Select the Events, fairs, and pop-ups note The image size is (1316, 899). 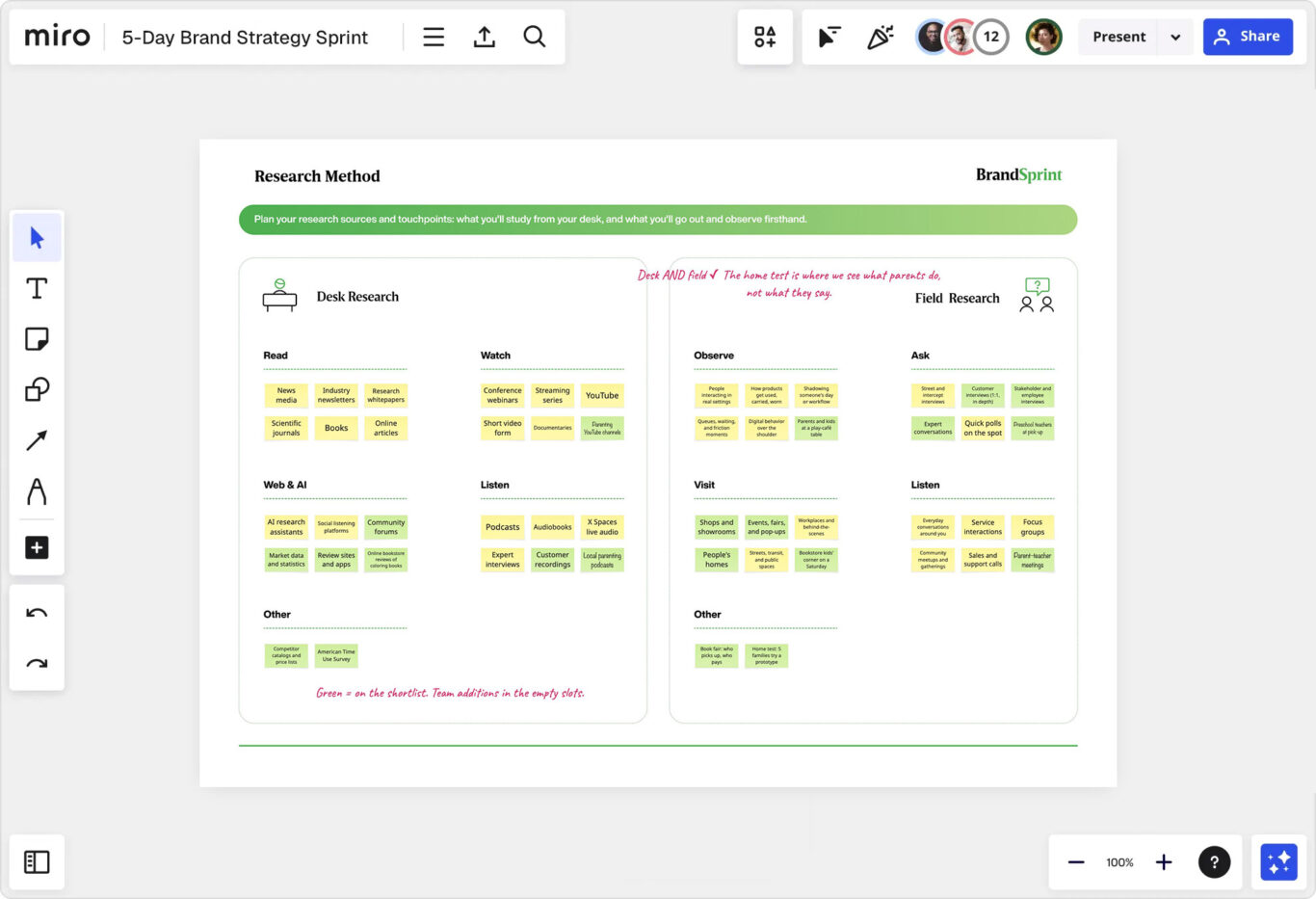tap(767, 527)
